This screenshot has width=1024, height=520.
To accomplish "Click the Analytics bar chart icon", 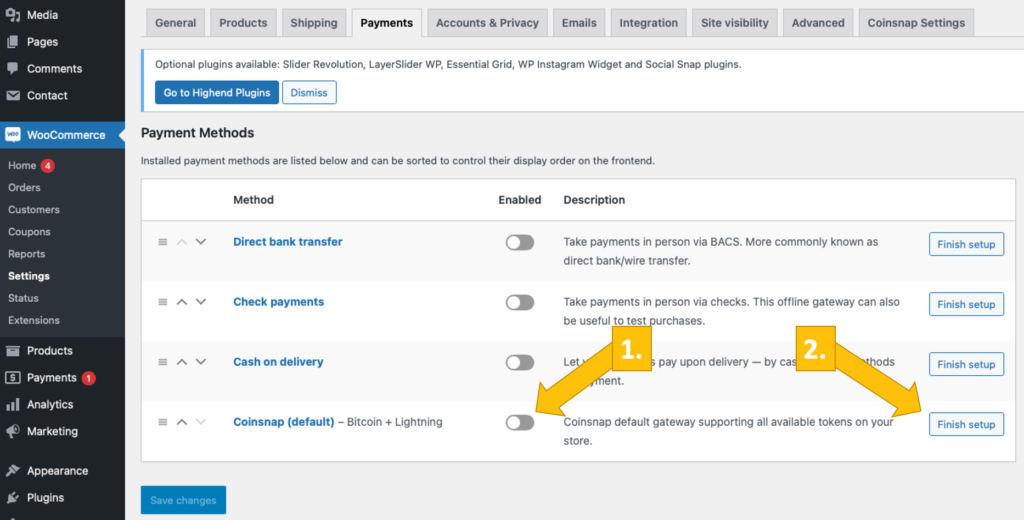I will (x=13, y=405).
